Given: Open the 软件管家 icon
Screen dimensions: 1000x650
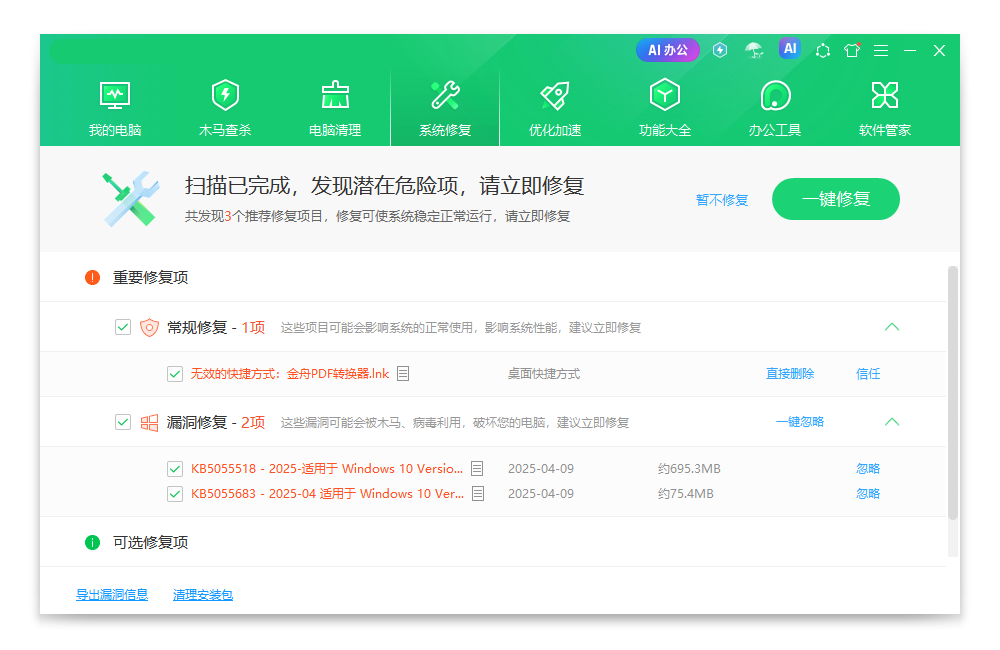Looking at the screenshot, I should 885,96.
